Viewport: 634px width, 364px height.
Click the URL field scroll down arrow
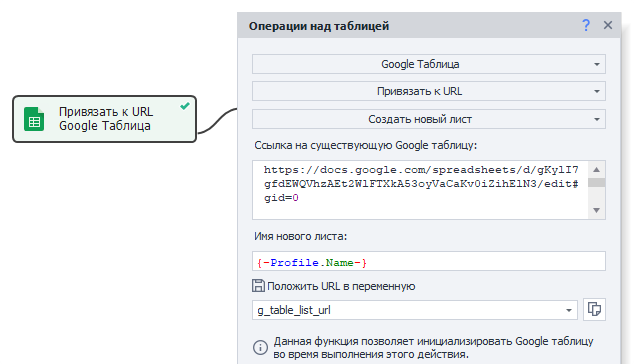pos(596,210)
